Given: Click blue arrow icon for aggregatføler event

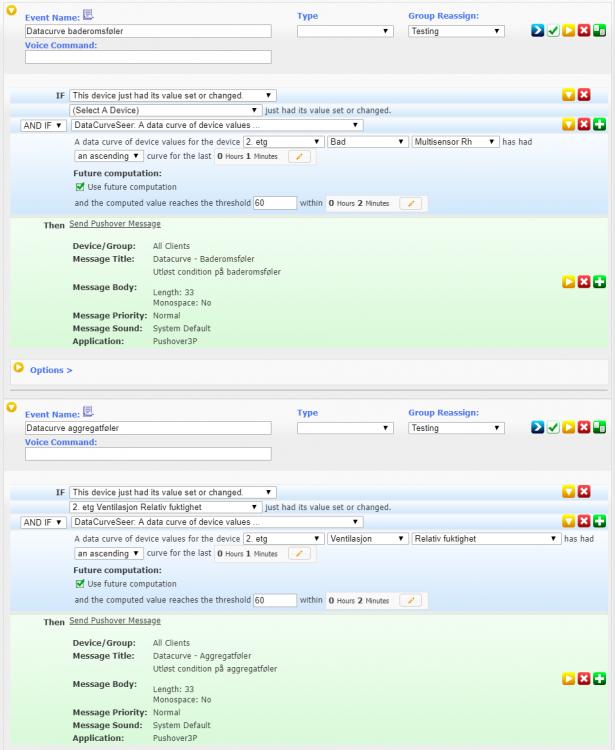Looking at the screenshot, I should click(538, 427).
